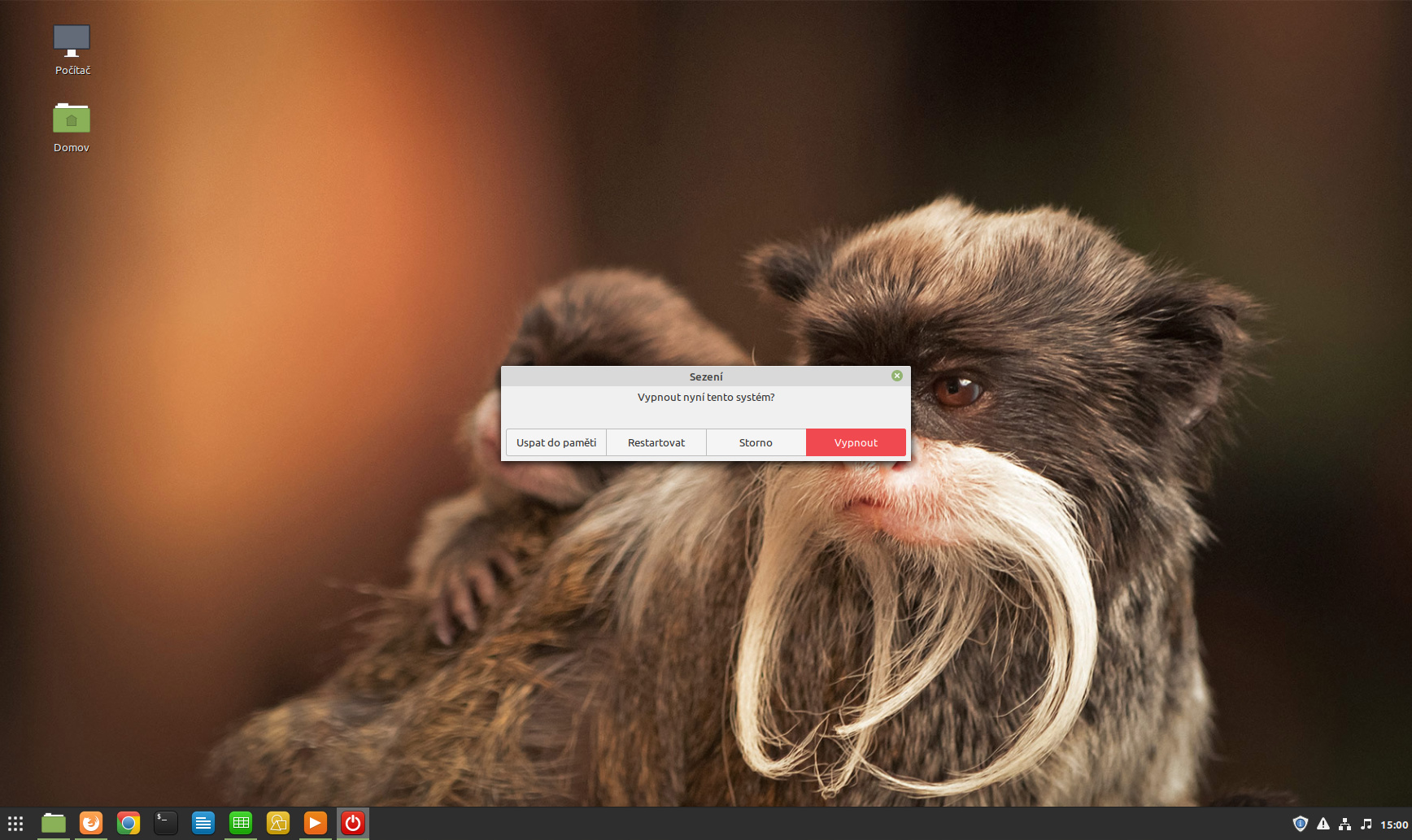This screenshot has height=840, width=1412.
Task: Click the warning triangle tray icon
Action: pos(1323,824)
